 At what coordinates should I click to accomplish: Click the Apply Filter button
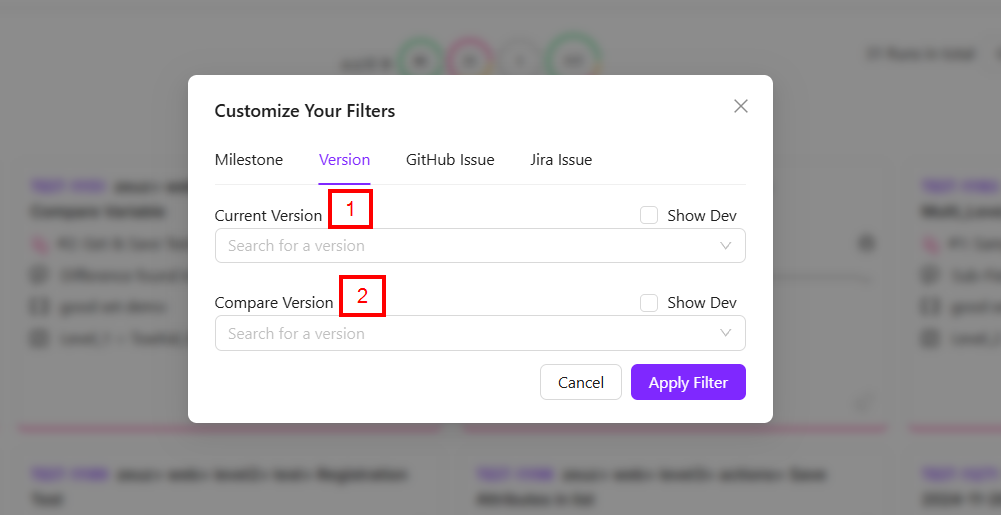[688, 382]
